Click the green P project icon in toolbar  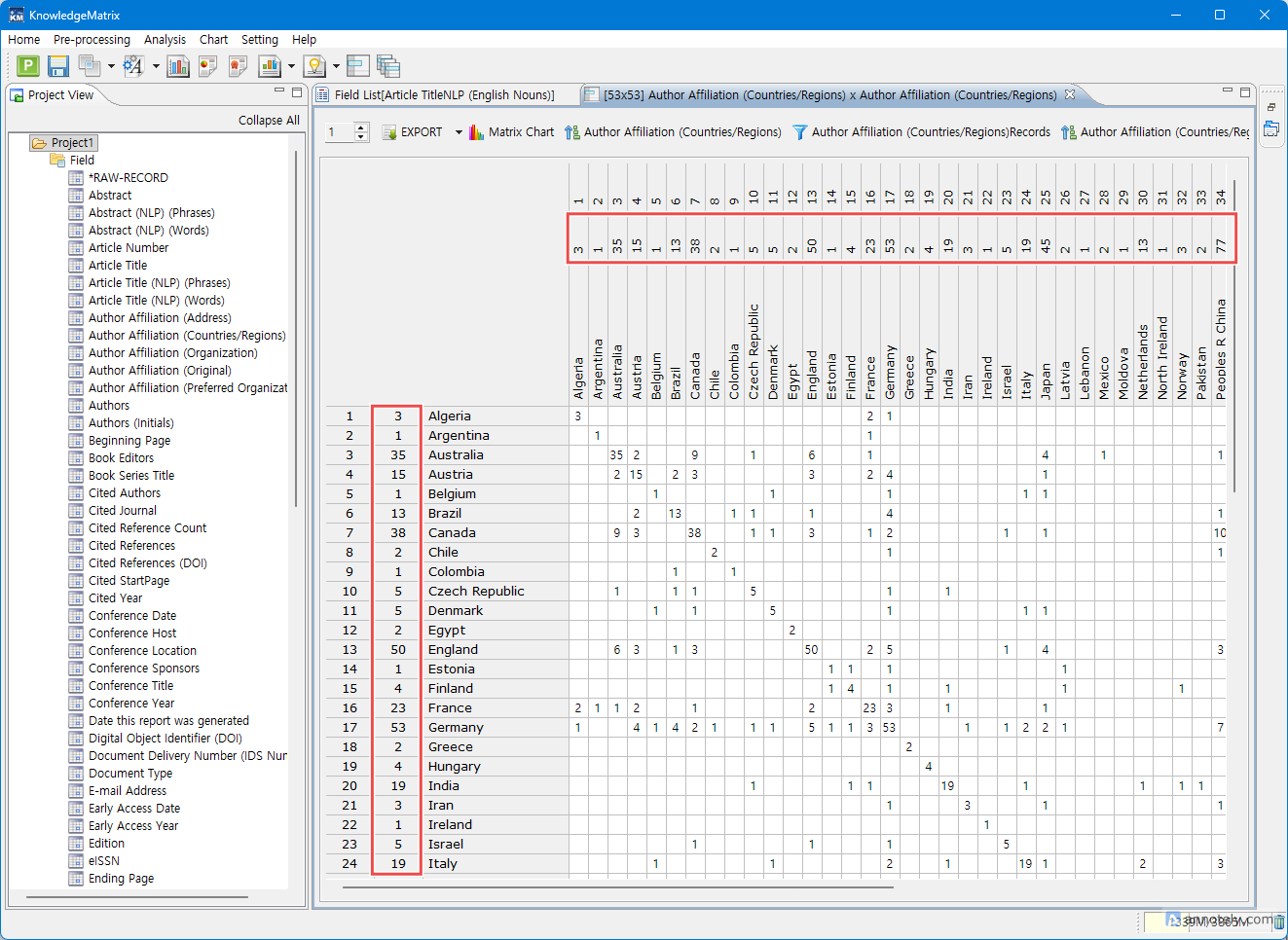28,66
